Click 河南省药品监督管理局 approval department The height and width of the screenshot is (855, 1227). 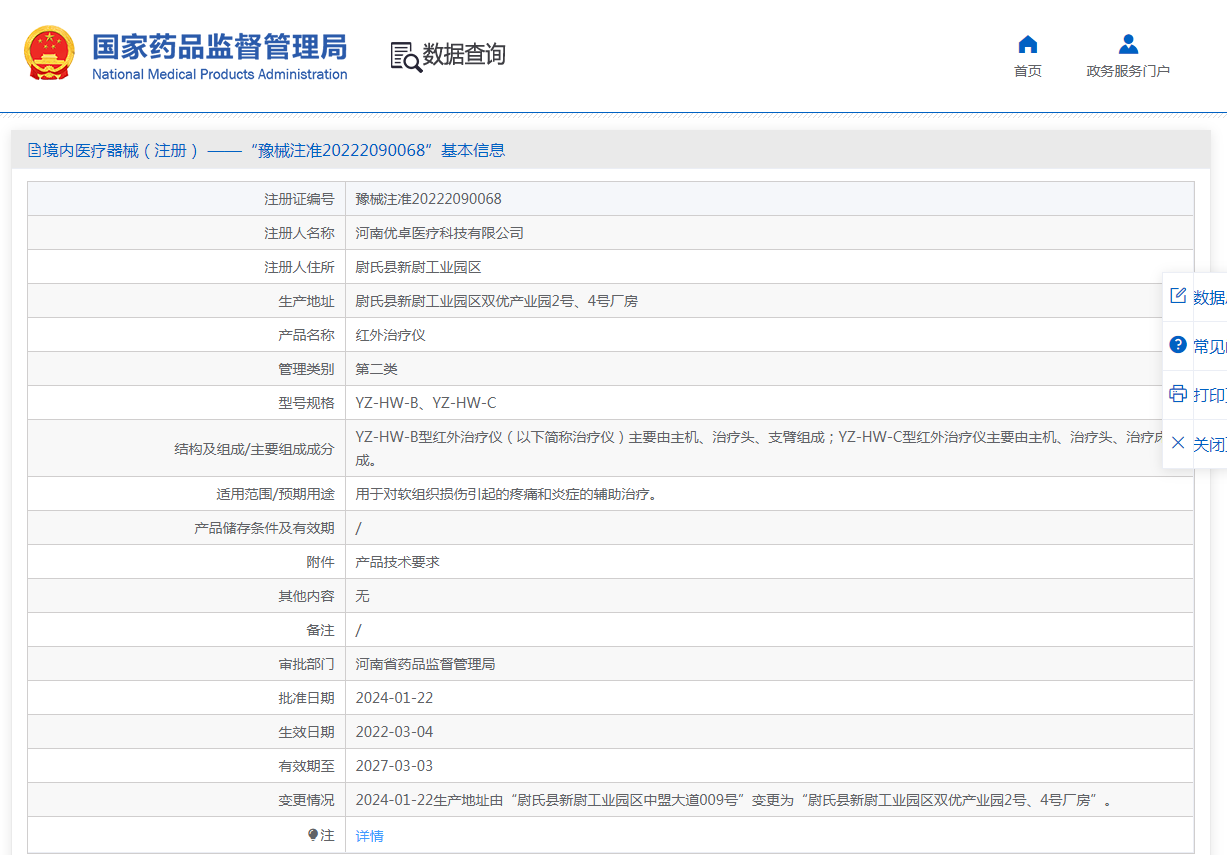[x=425, y=664]
